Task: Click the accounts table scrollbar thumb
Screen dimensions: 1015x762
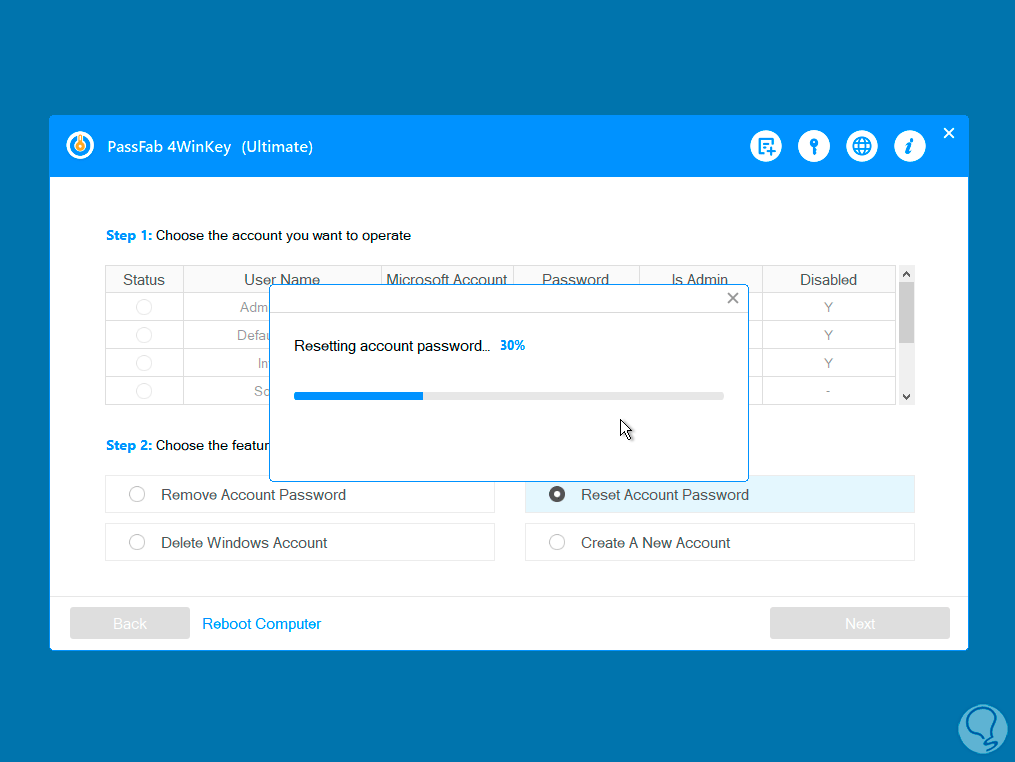Action: pyautogui.click(x=906, y=312)
